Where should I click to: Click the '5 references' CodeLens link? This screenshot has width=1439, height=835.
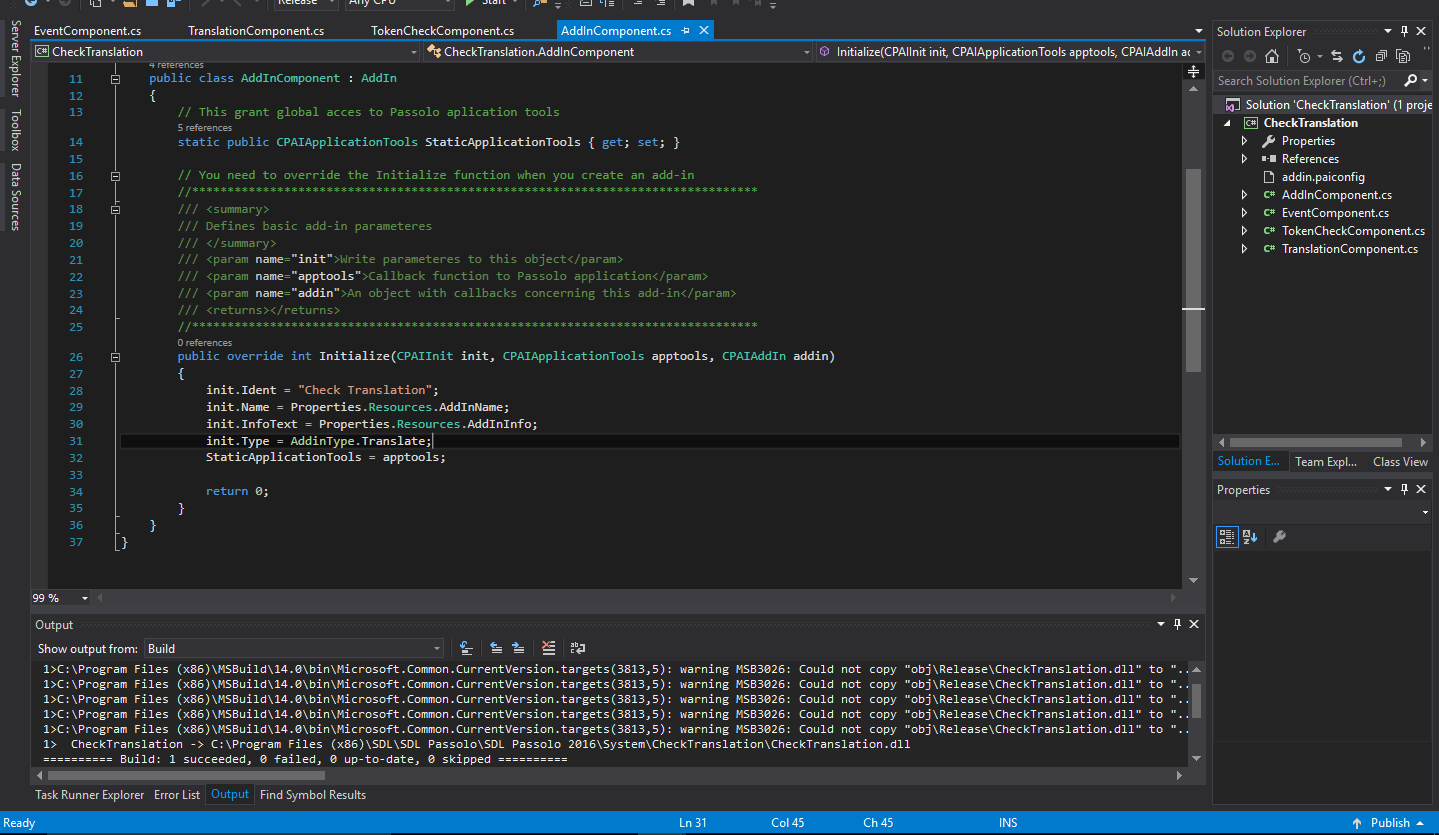[205, 127]
